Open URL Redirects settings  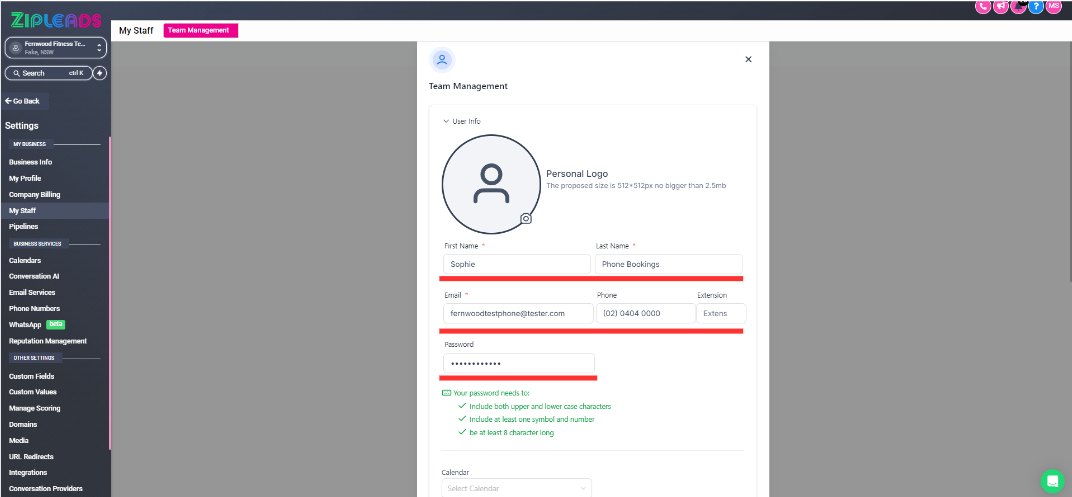[31, 457]
